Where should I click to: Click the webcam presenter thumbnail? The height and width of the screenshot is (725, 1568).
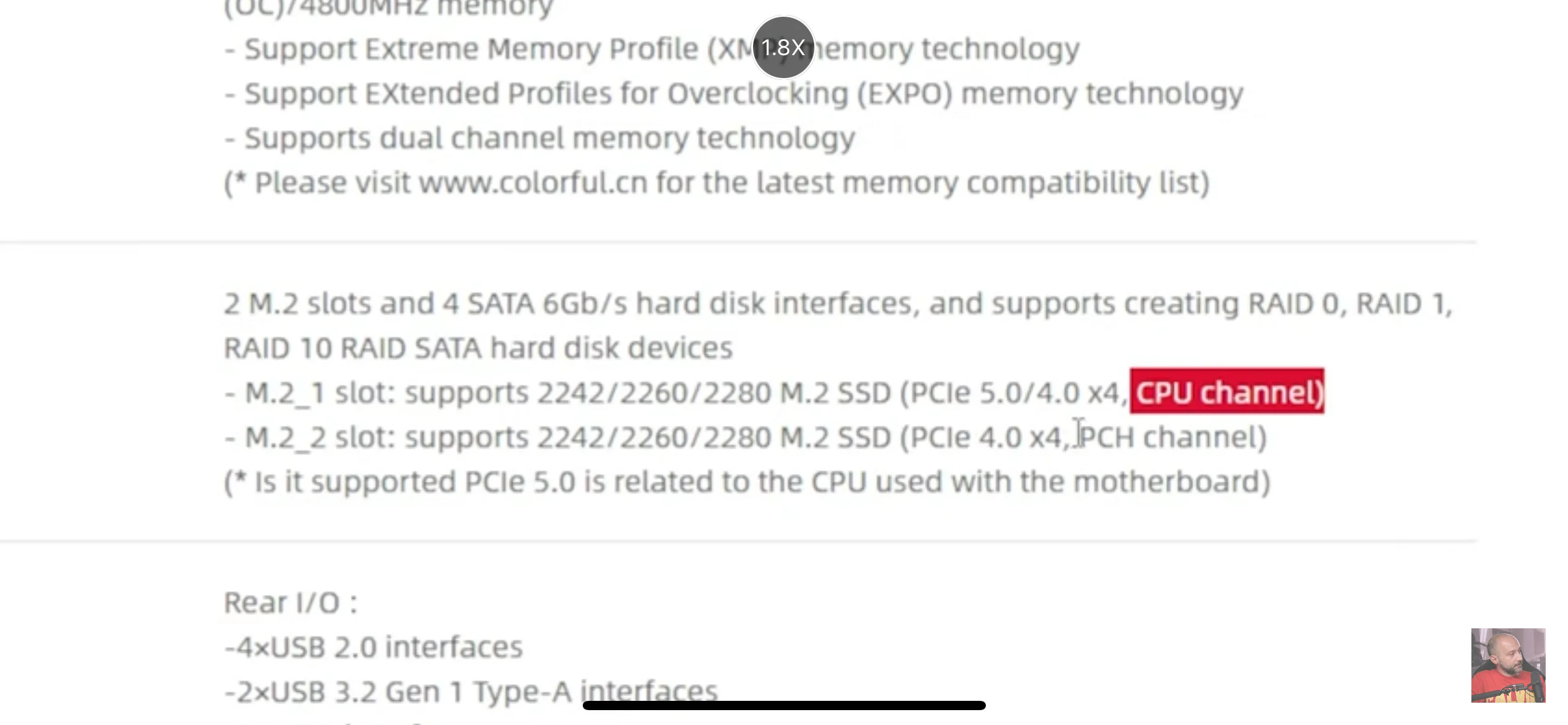tap(1508, 665)
